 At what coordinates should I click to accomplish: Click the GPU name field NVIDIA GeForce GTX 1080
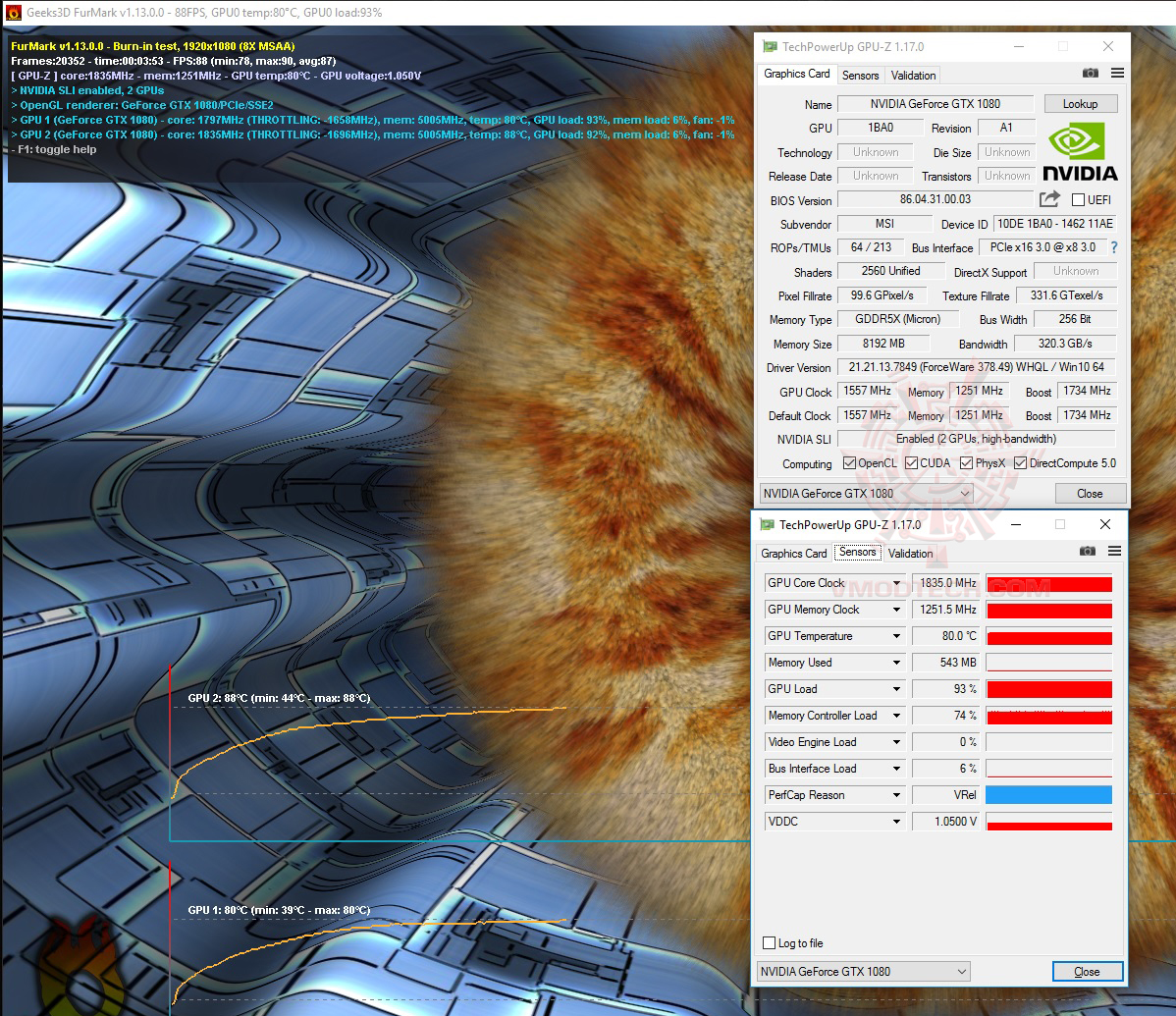(935, 103)
